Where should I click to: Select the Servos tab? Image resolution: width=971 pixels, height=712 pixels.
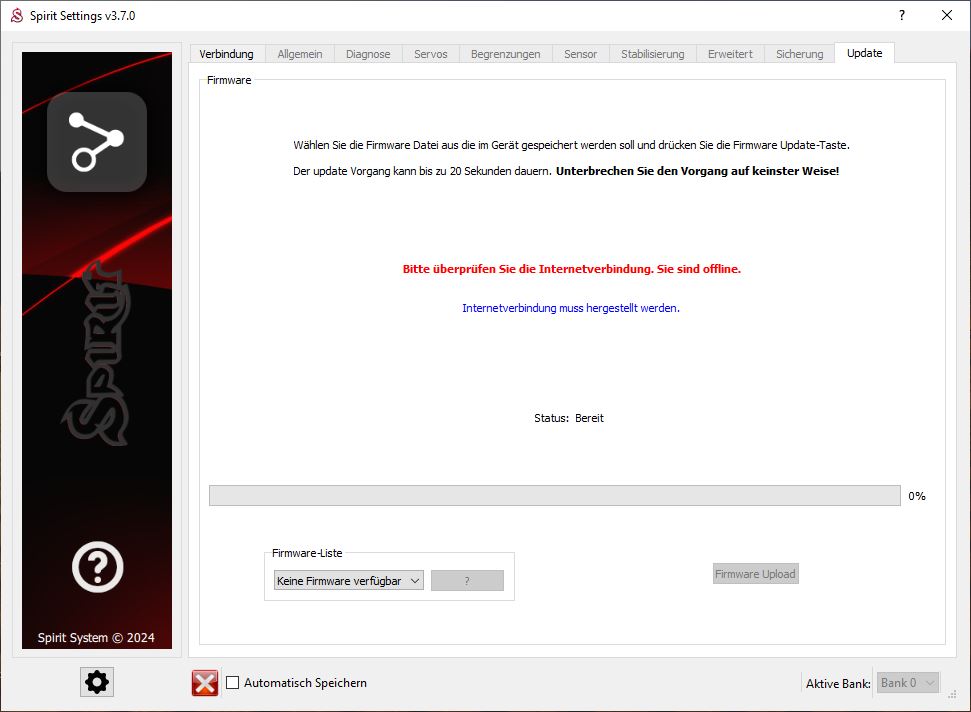coord(431,54)
